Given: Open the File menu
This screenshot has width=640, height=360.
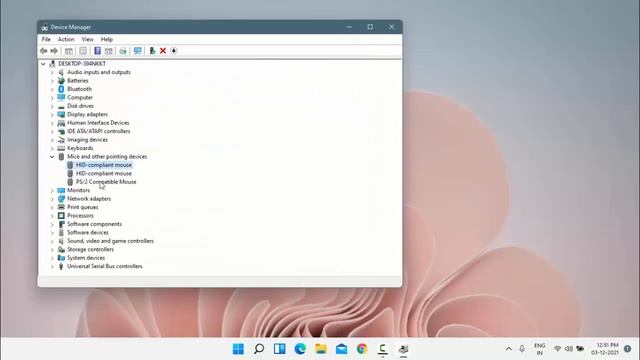Looking at the screenshot, I should [x=46, y=39].
